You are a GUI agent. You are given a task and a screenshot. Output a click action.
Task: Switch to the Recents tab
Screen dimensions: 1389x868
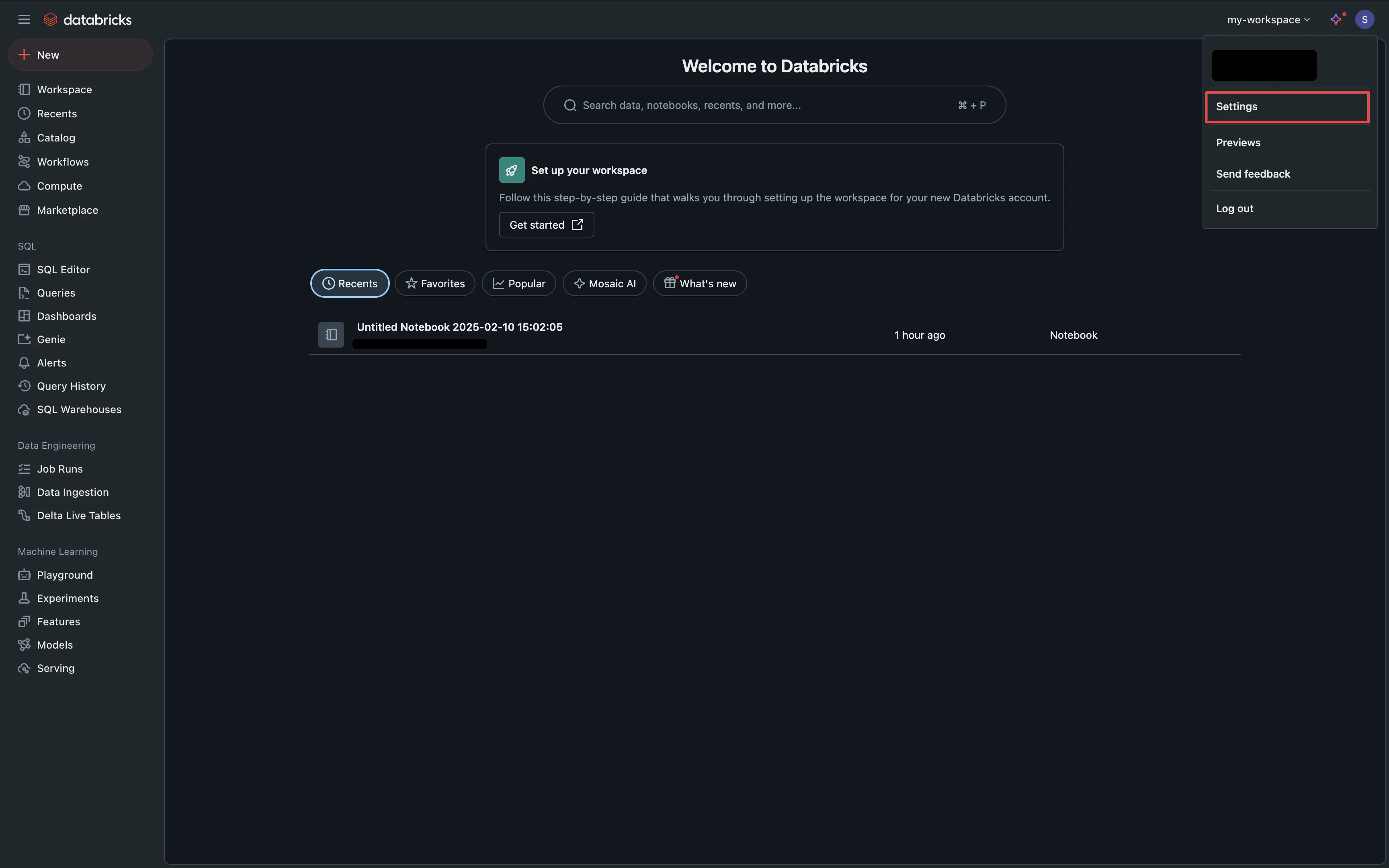(350, 284)
